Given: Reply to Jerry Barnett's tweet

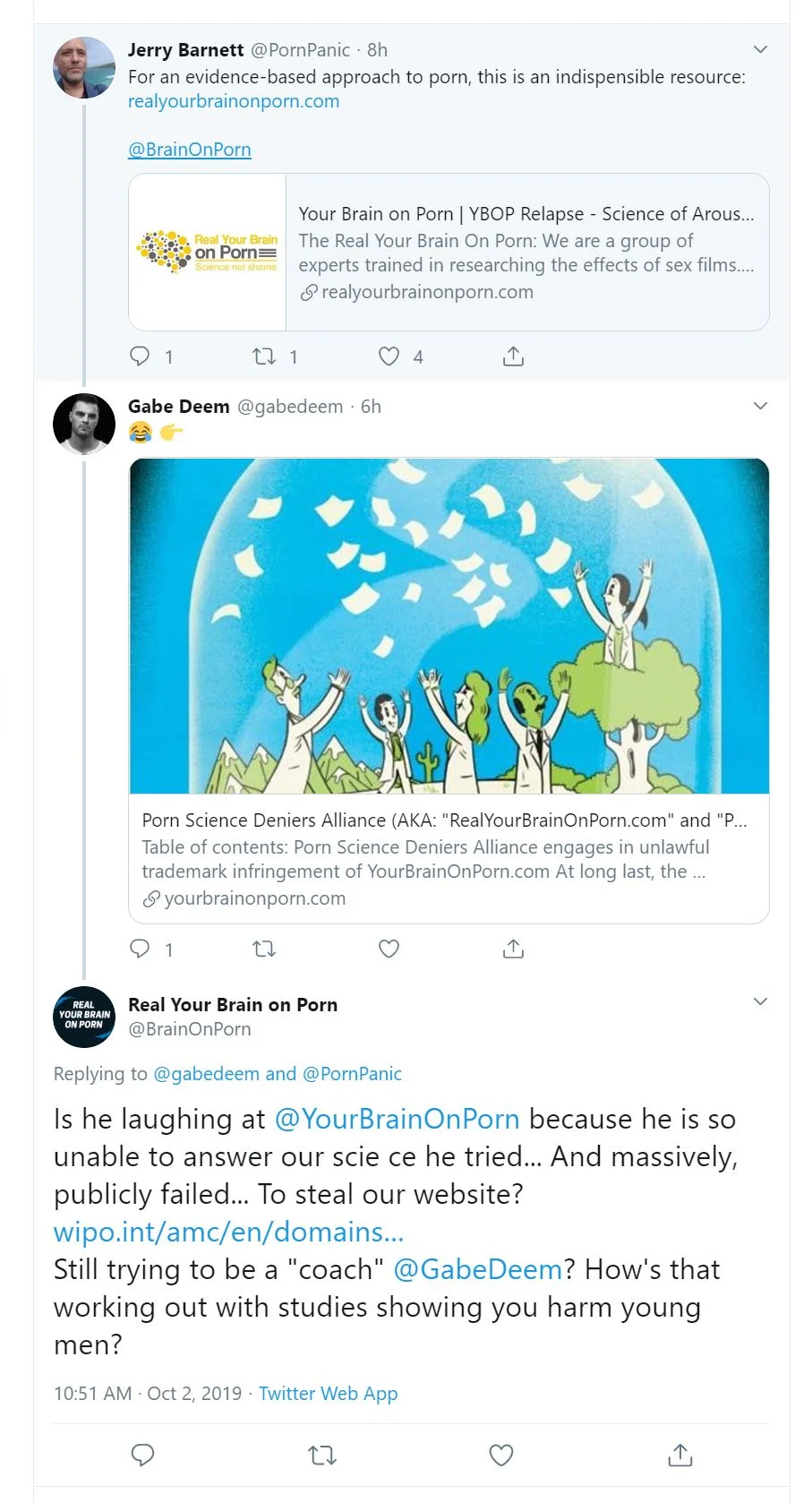Looking at the screenshot, I should click(x=141, y=356).
